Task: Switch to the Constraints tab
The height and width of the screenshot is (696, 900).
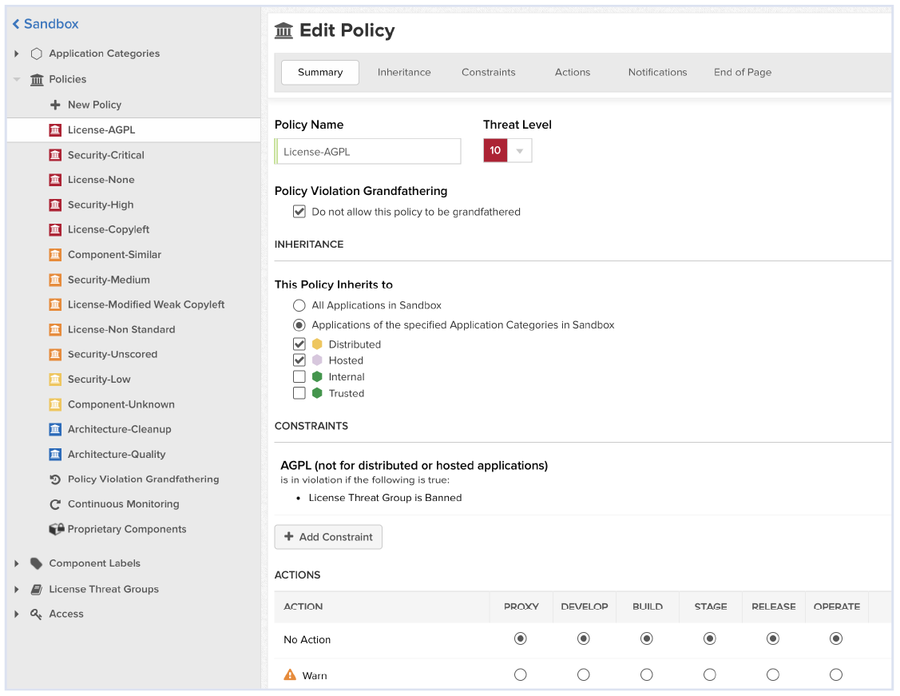Action: pos(488,72)
